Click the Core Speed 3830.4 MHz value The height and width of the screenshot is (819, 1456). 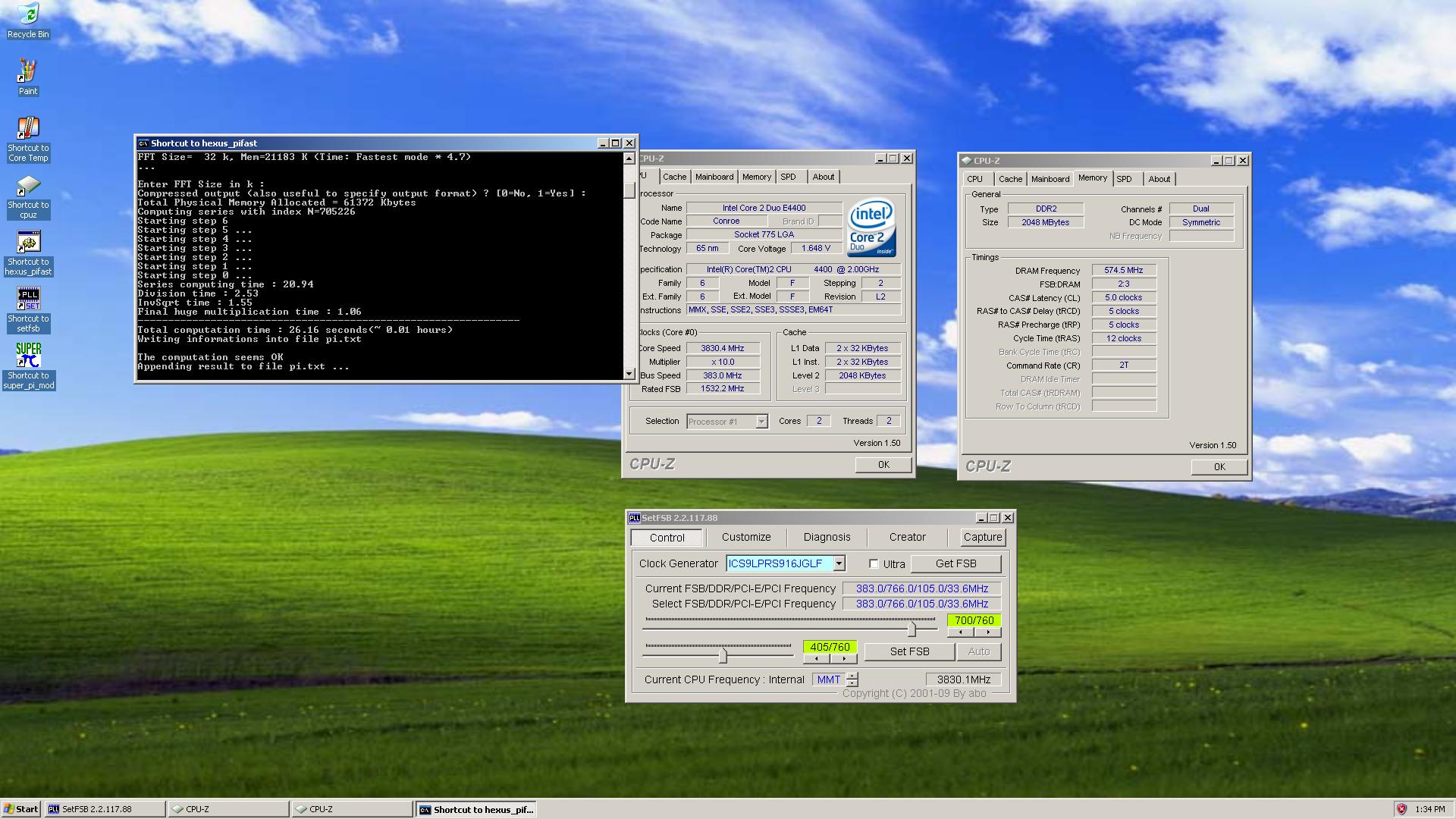pyautogui.click(x=722, y=348)
